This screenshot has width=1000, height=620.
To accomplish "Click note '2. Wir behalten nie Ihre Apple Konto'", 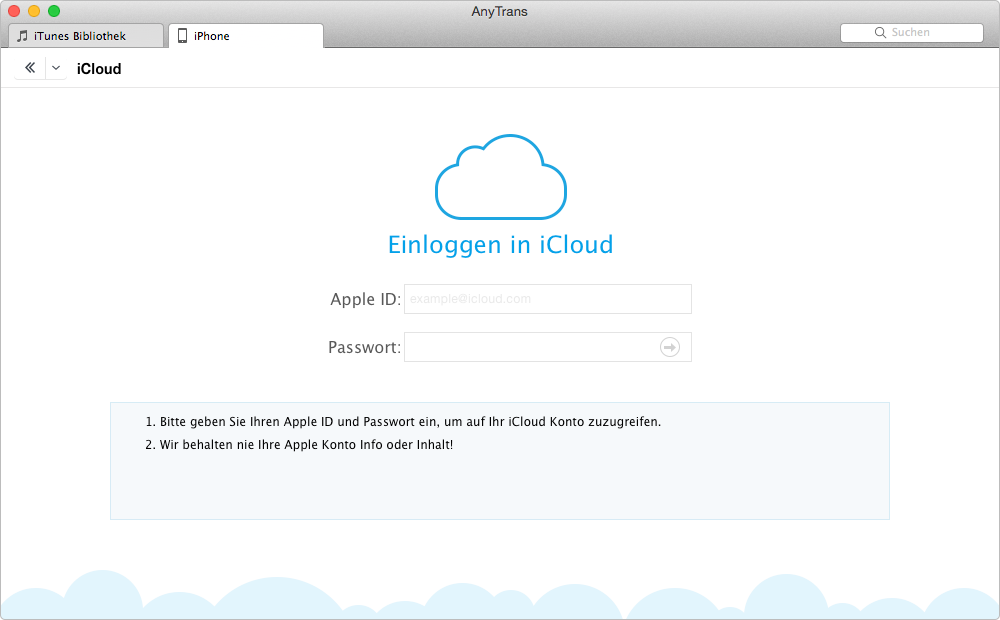I will pos(299,445).
